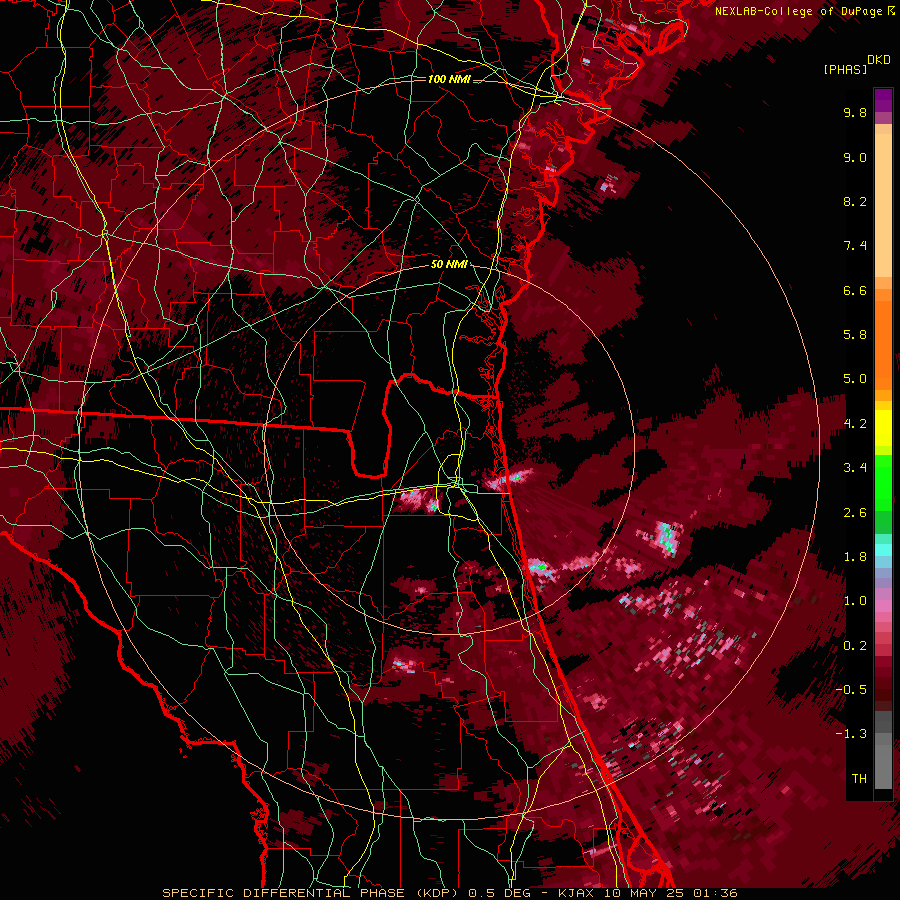Image resolution: width=900 pixels, height=900 pixels.
Task: Click the 2.6 scale label
Action: (855, 513)
